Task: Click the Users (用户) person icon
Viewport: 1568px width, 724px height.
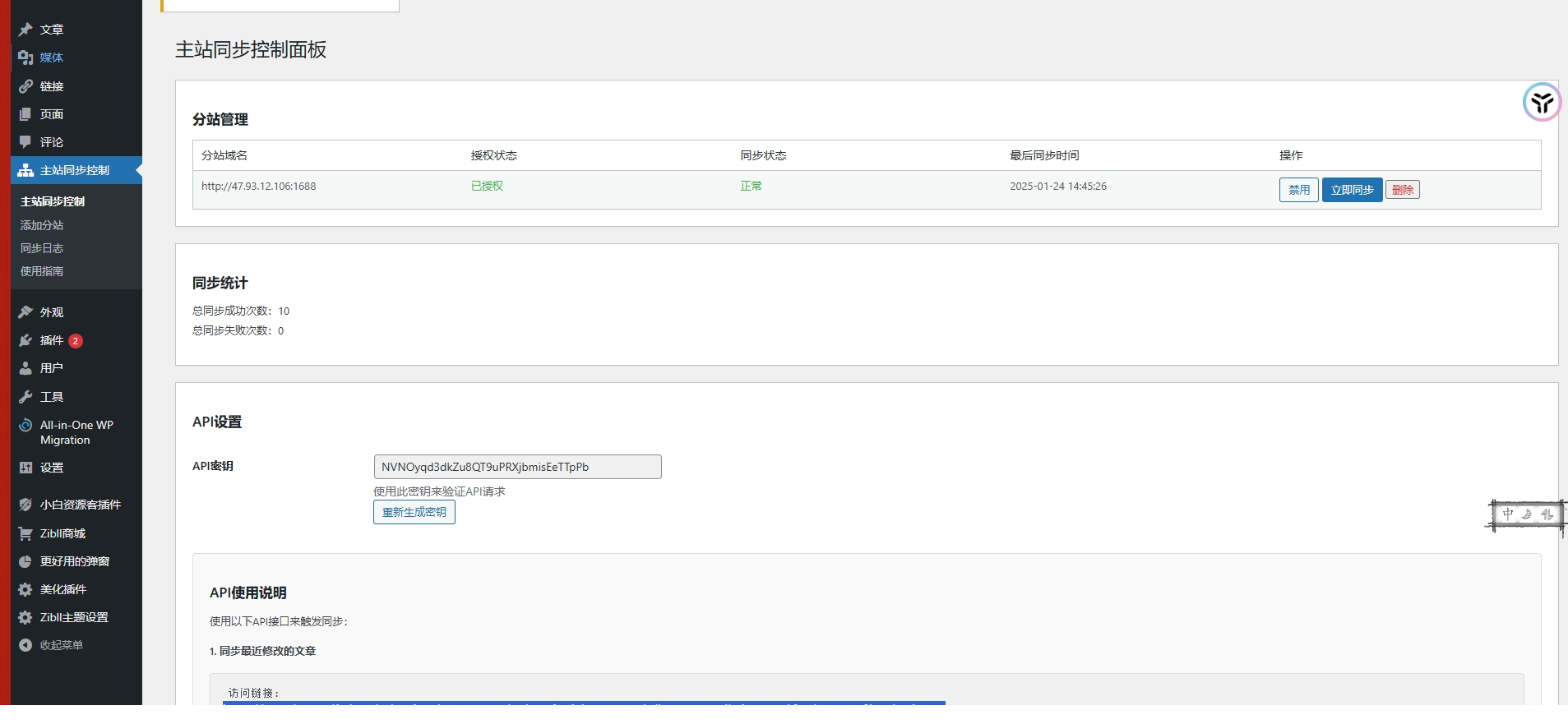Action: 25,368
